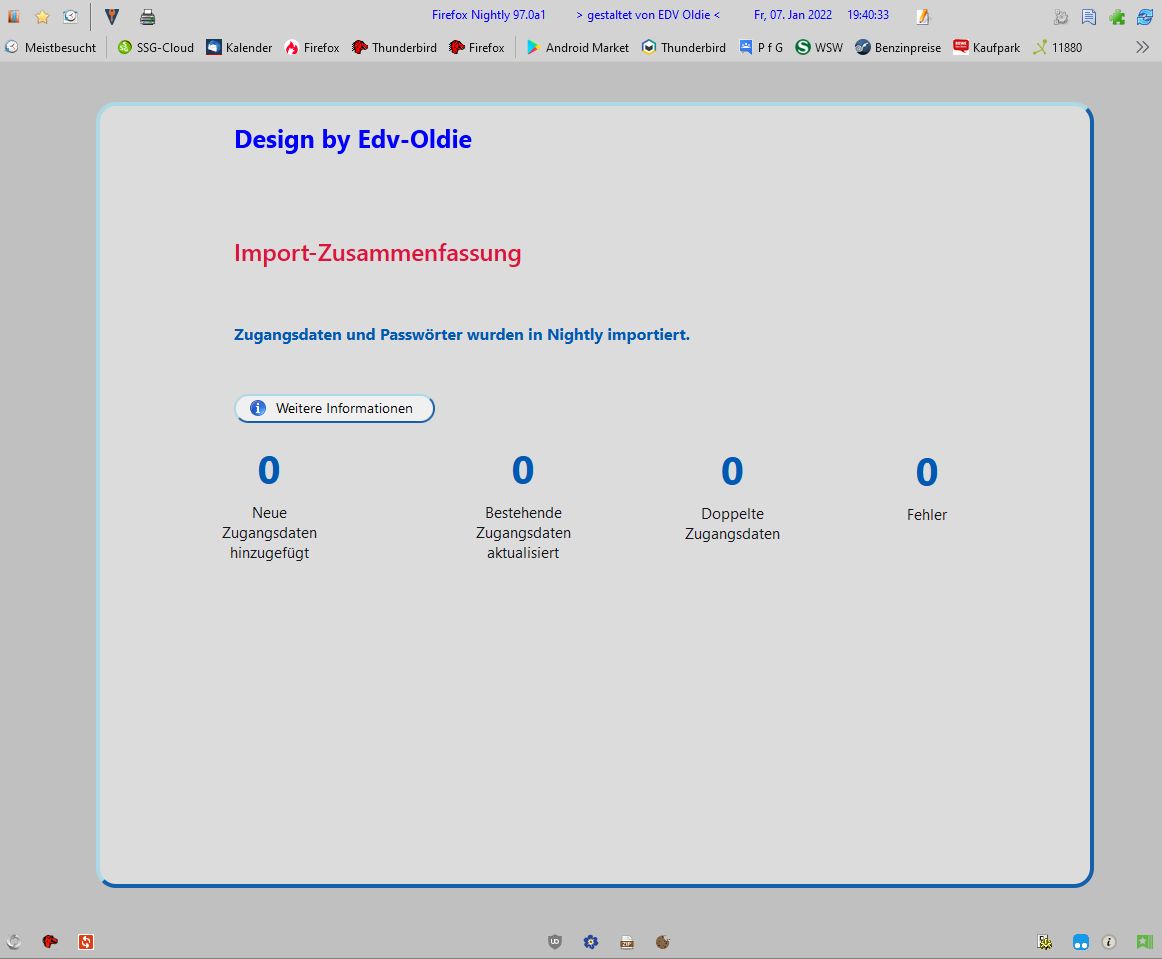
Task: Click the blue sync refresh icon
Action: coord(1145,16)
